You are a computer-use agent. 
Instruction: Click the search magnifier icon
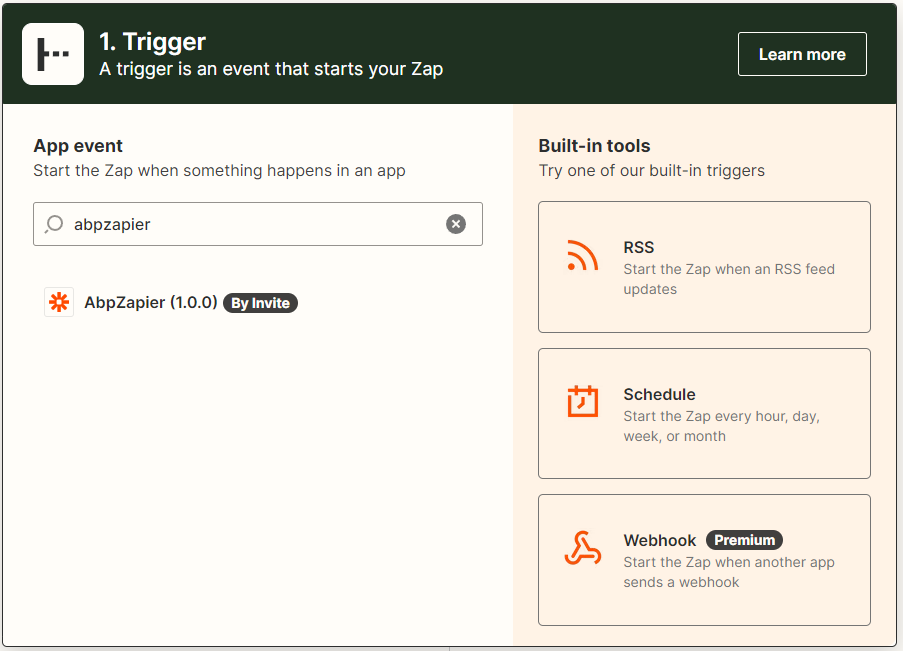tap(54, 224)
